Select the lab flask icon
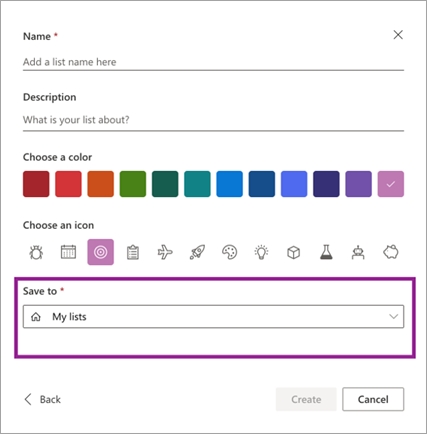The image size is (427, 434). coord(326,252)
